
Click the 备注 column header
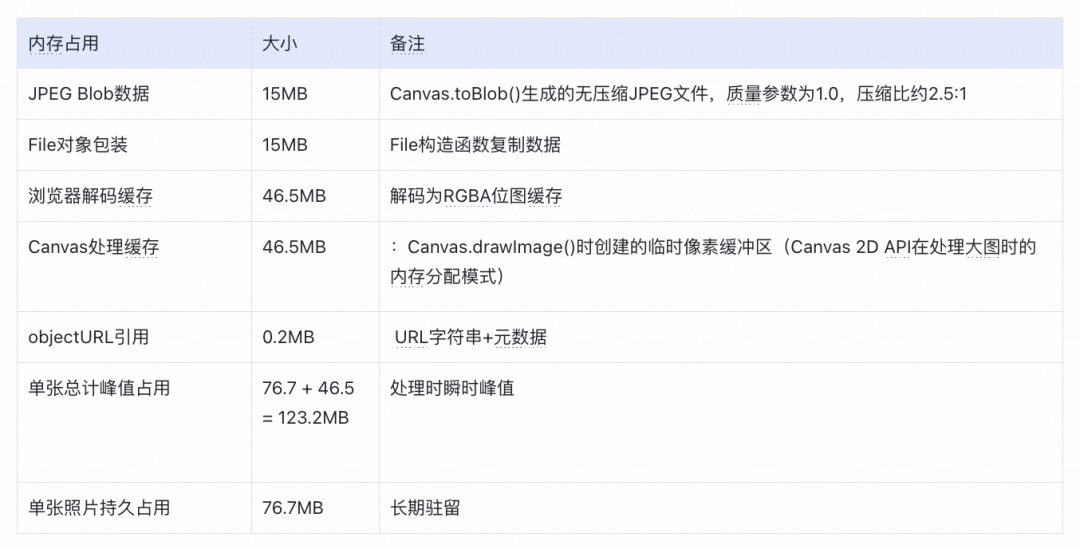(408, 44)
